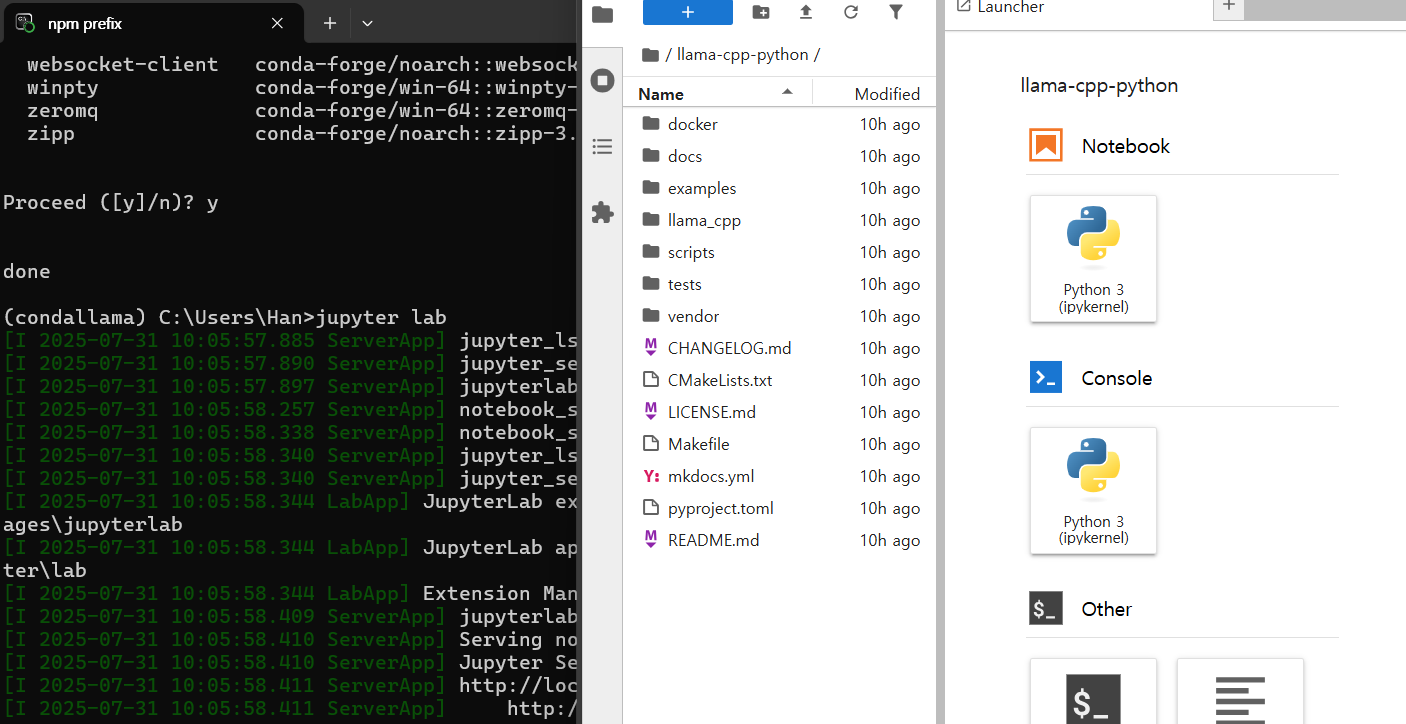Screen dimensions: 1406x724
Task: Click 'websocket-client' package row in terminal
Action: pyautogui.click(x=301, y=65)
